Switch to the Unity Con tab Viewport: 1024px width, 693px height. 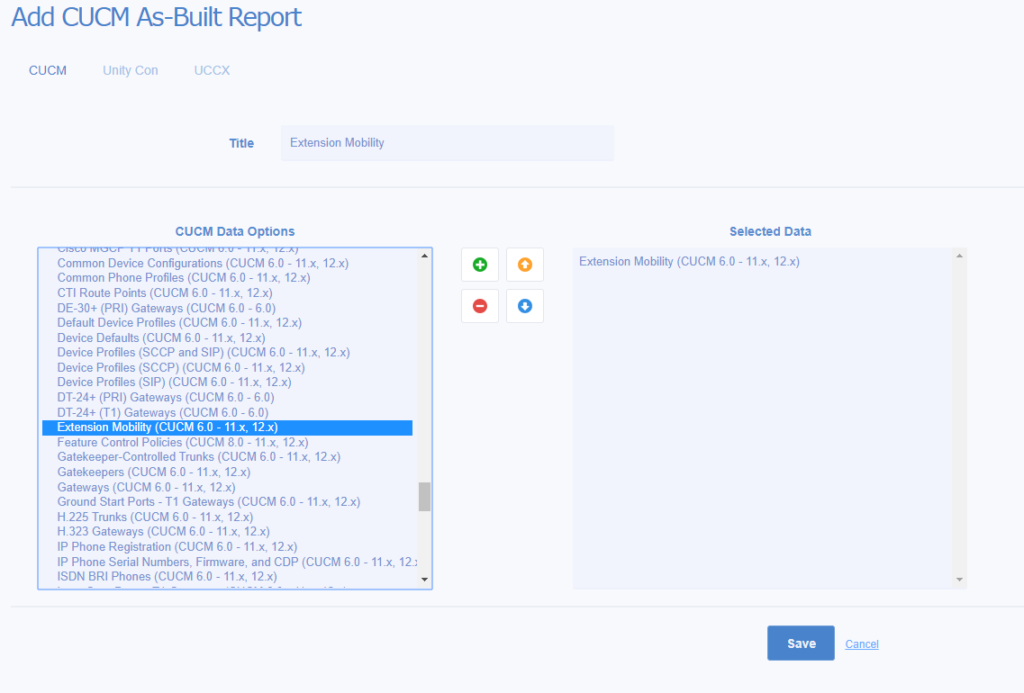[x=130, y=71]
